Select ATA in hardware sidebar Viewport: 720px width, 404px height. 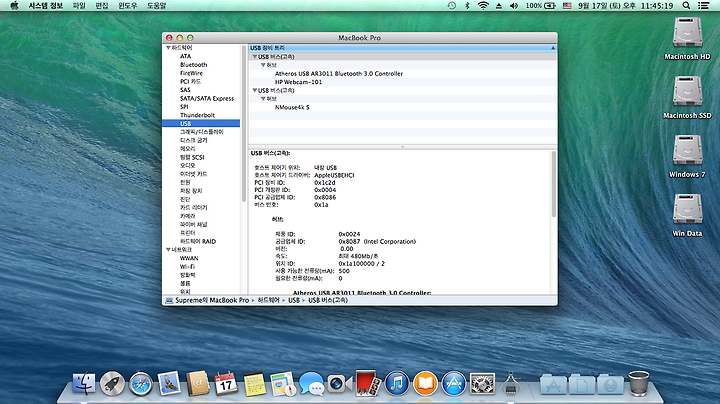(x=186, y=56)
